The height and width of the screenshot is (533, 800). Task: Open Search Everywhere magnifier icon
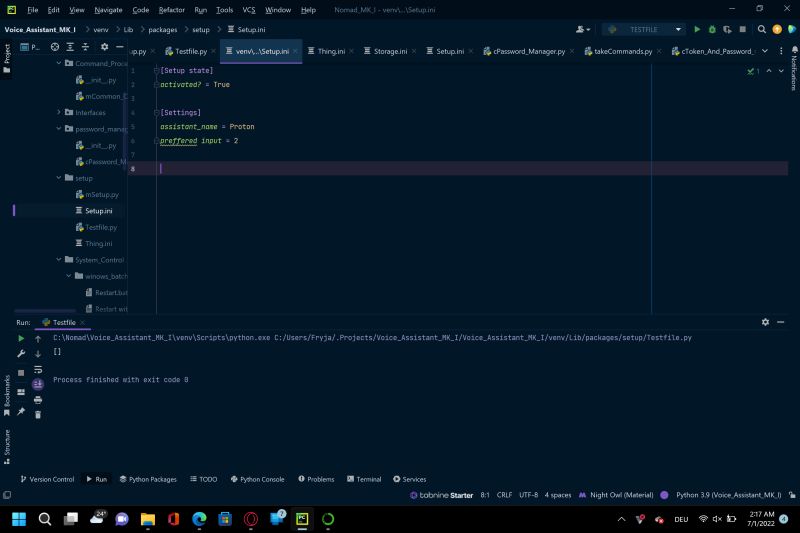(x=762, y=30)
